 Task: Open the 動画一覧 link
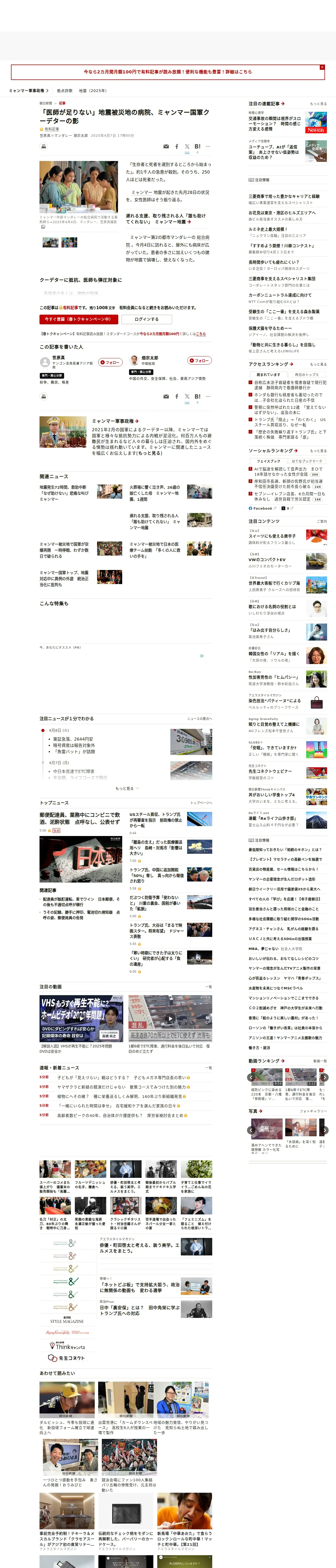320,1061
